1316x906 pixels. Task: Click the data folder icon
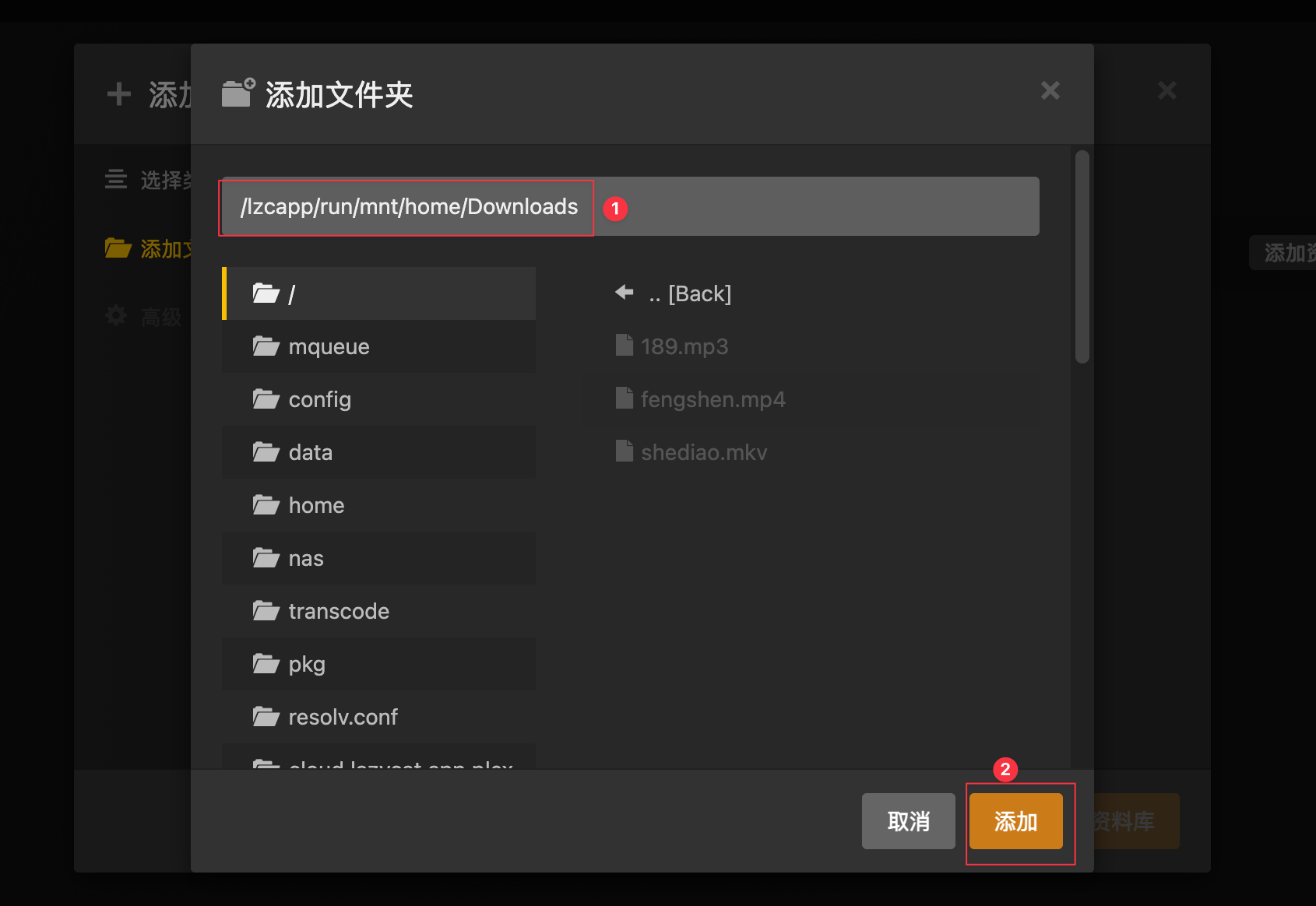[266, 451]
